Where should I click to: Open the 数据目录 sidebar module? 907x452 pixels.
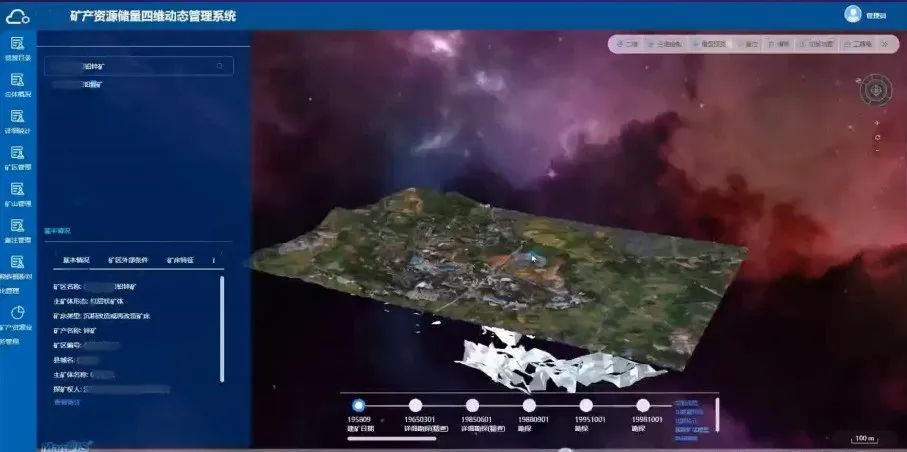pos(17,49)
